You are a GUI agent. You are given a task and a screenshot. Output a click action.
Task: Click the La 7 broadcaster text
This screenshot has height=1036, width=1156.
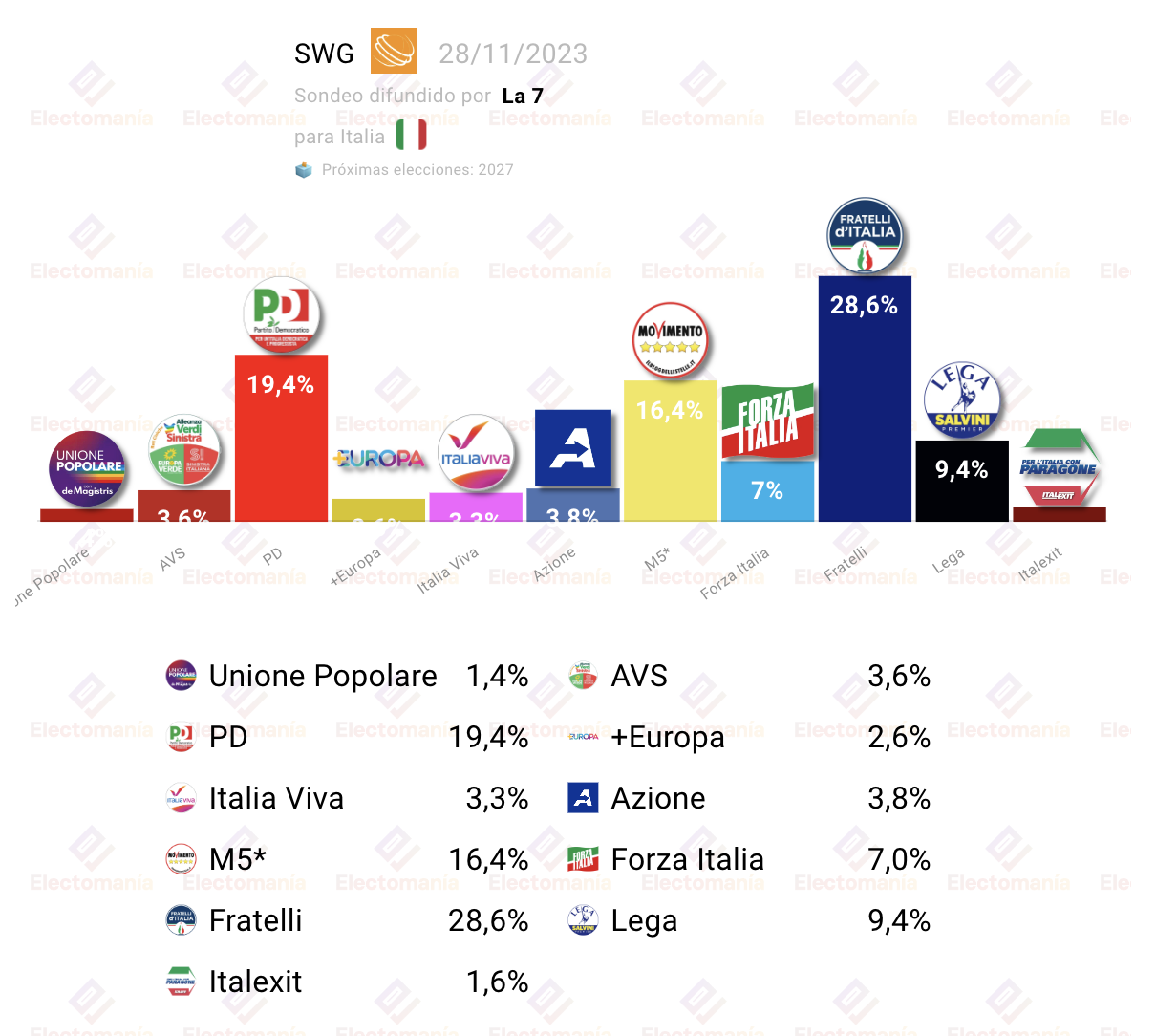(523, 96)
